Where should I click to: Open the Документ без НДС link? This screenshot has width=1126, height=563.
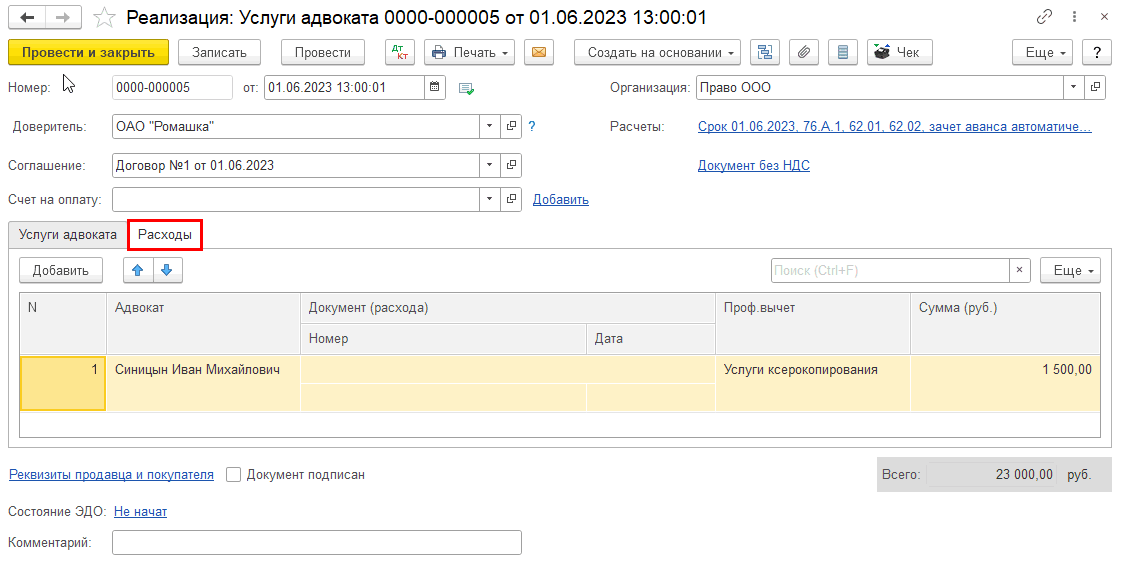click(x=753, y=165)
